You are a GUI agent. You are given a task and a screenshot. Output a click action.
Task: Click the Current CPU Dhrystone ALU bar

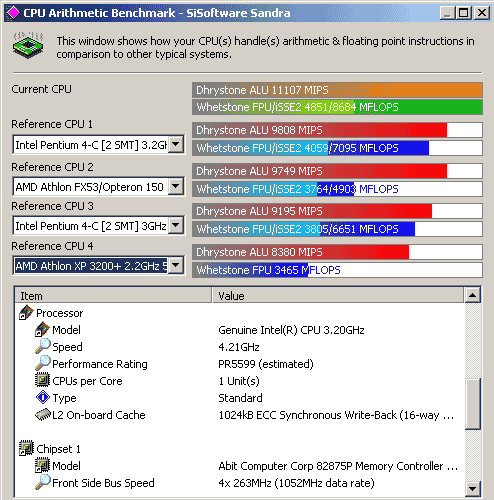pyautogui.click(x=337, y=90)
